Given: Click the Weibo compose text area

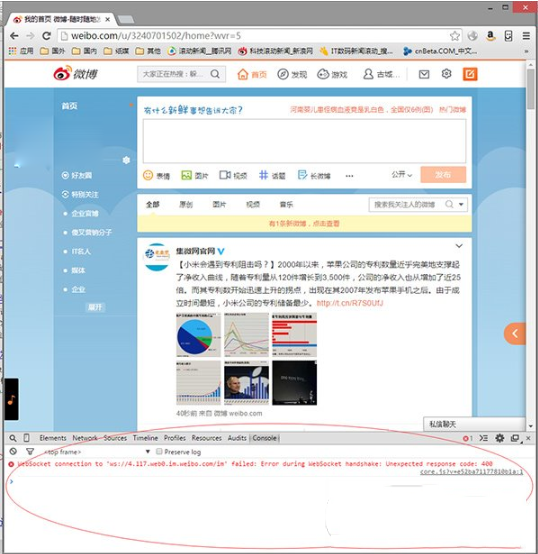Looking at the screenshot, I should (x=304, y=141).
